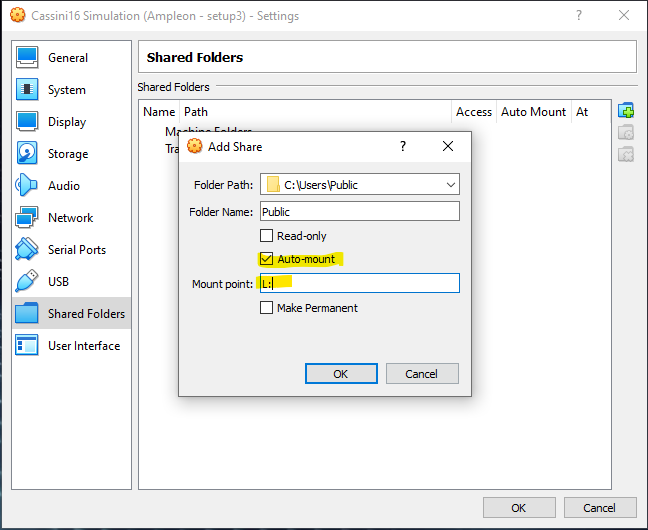Viewport: 648px width, 530px height.
Task: Click the Folder Path combo box text
Action: coord(321,185)
